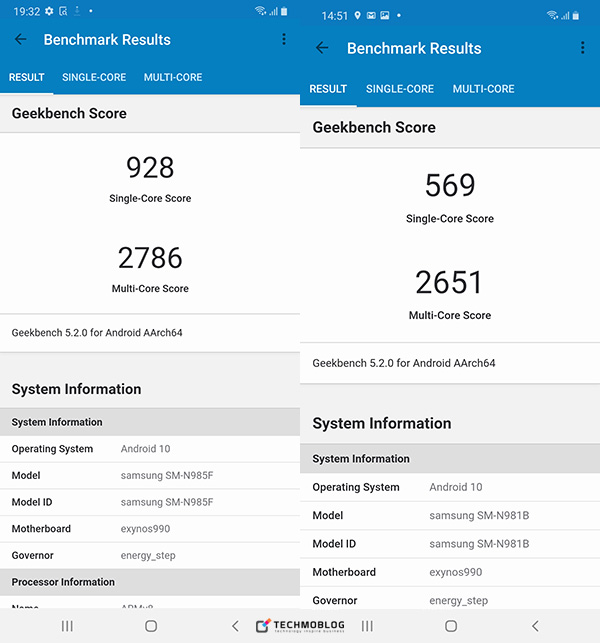600x643 pixels.
Task: Tap mail icon in right status bar
Action: (371, 16)
